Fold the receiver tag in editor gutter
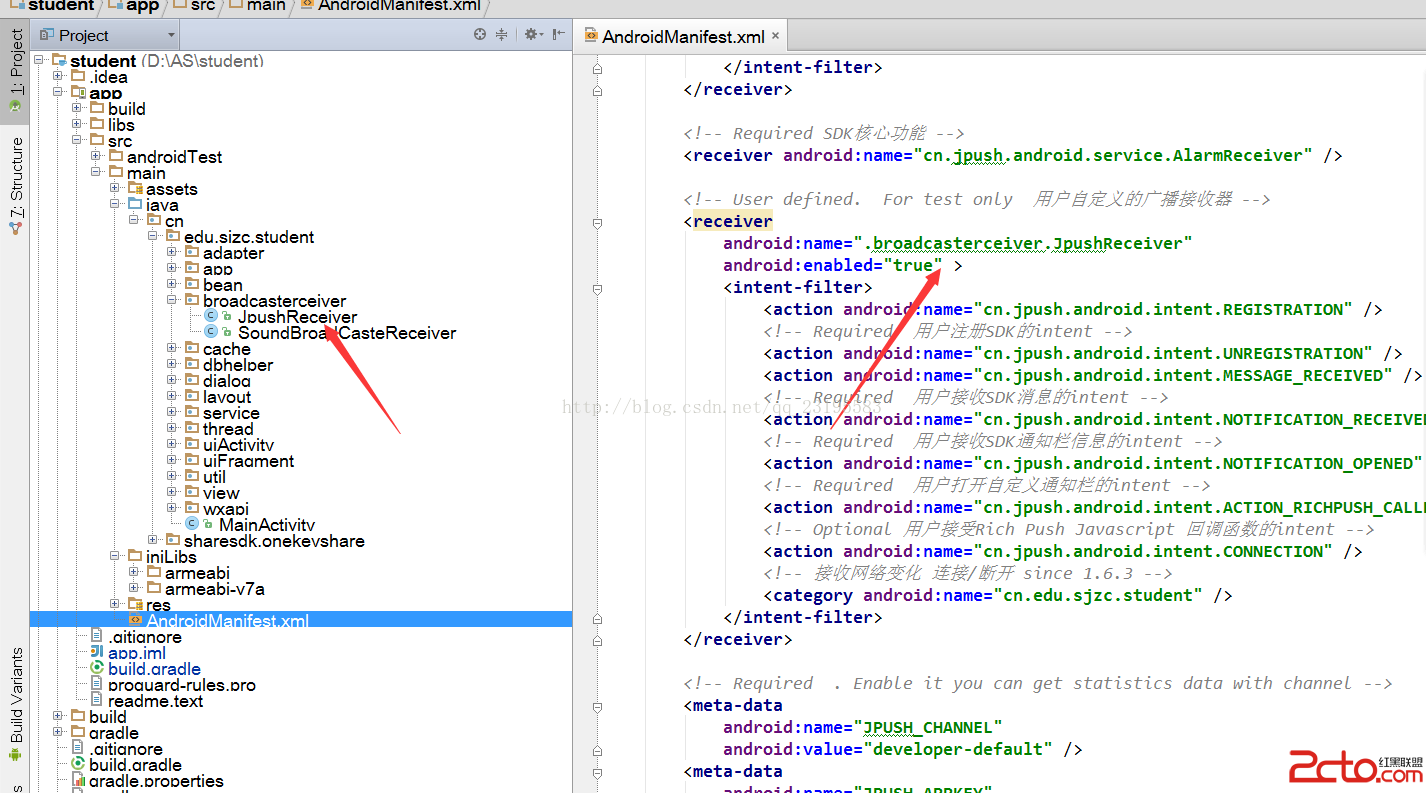The width and height of the screenshot is (1426, 793). (597, 222)
